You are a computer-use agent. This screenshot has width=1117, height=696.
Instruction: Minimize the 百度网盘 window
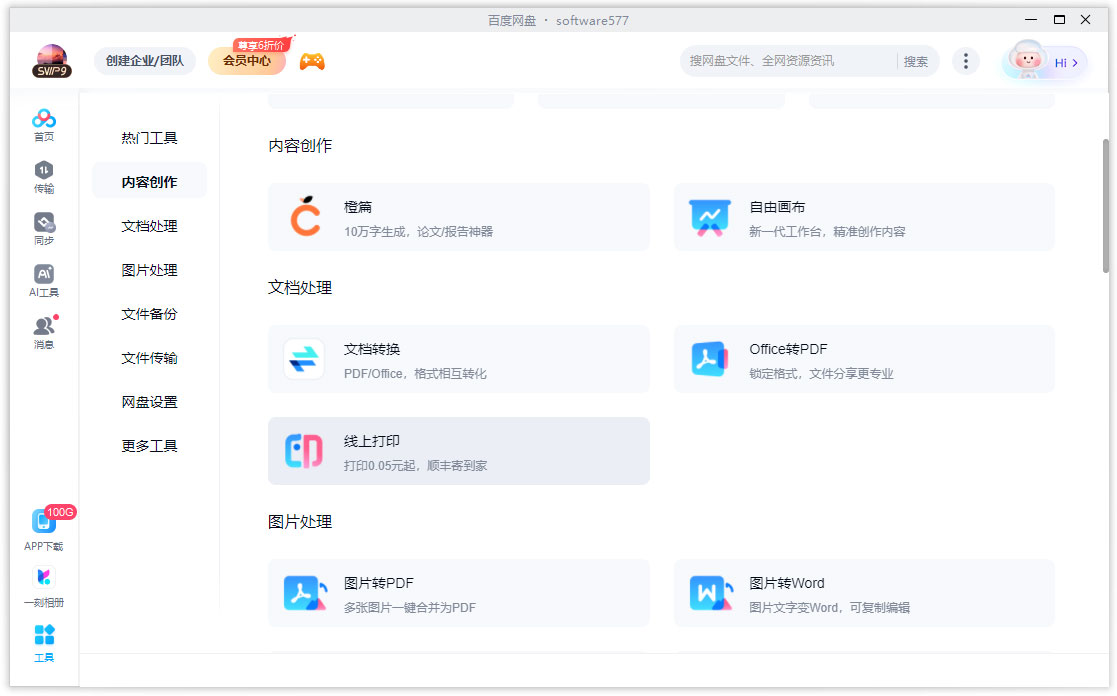click(x=1030, y=20)
